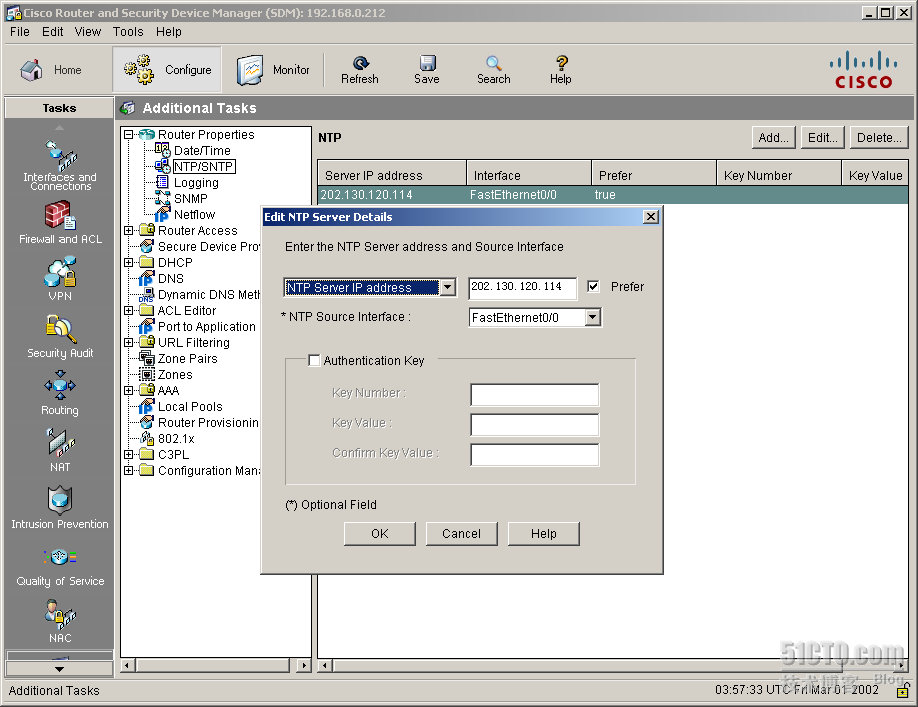Click the Confirm Key Value input field

click(x=535, y=455)
